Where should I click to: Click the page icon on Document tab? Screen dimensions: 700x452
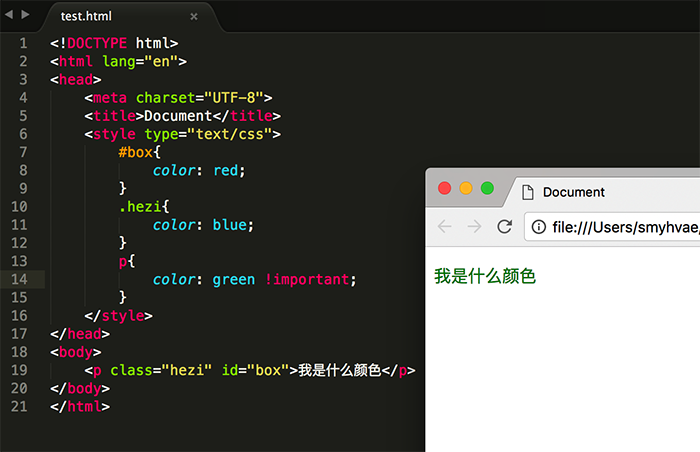[527, 192]
